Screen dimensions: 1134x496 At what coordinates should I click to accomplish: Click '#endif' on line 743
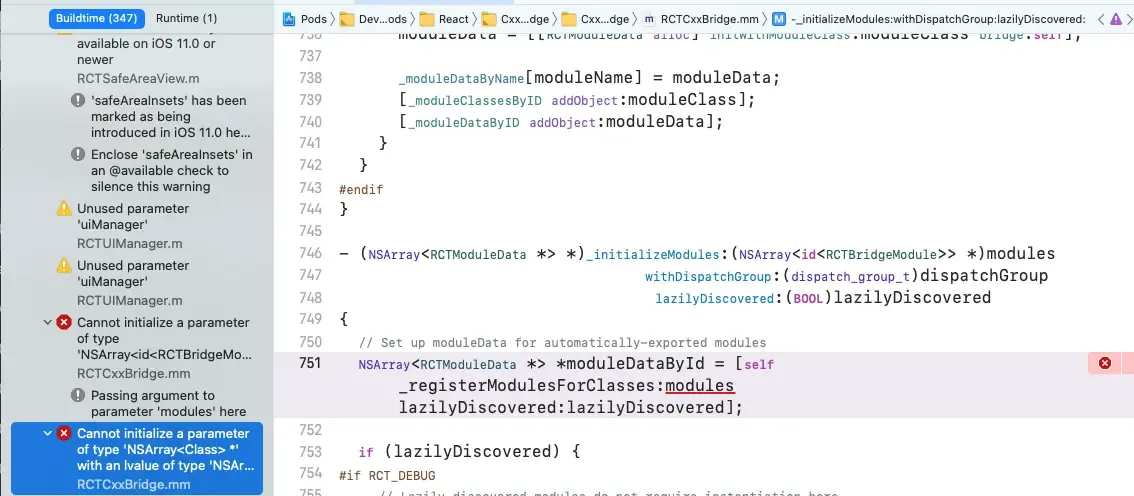(x=361, y=190)
